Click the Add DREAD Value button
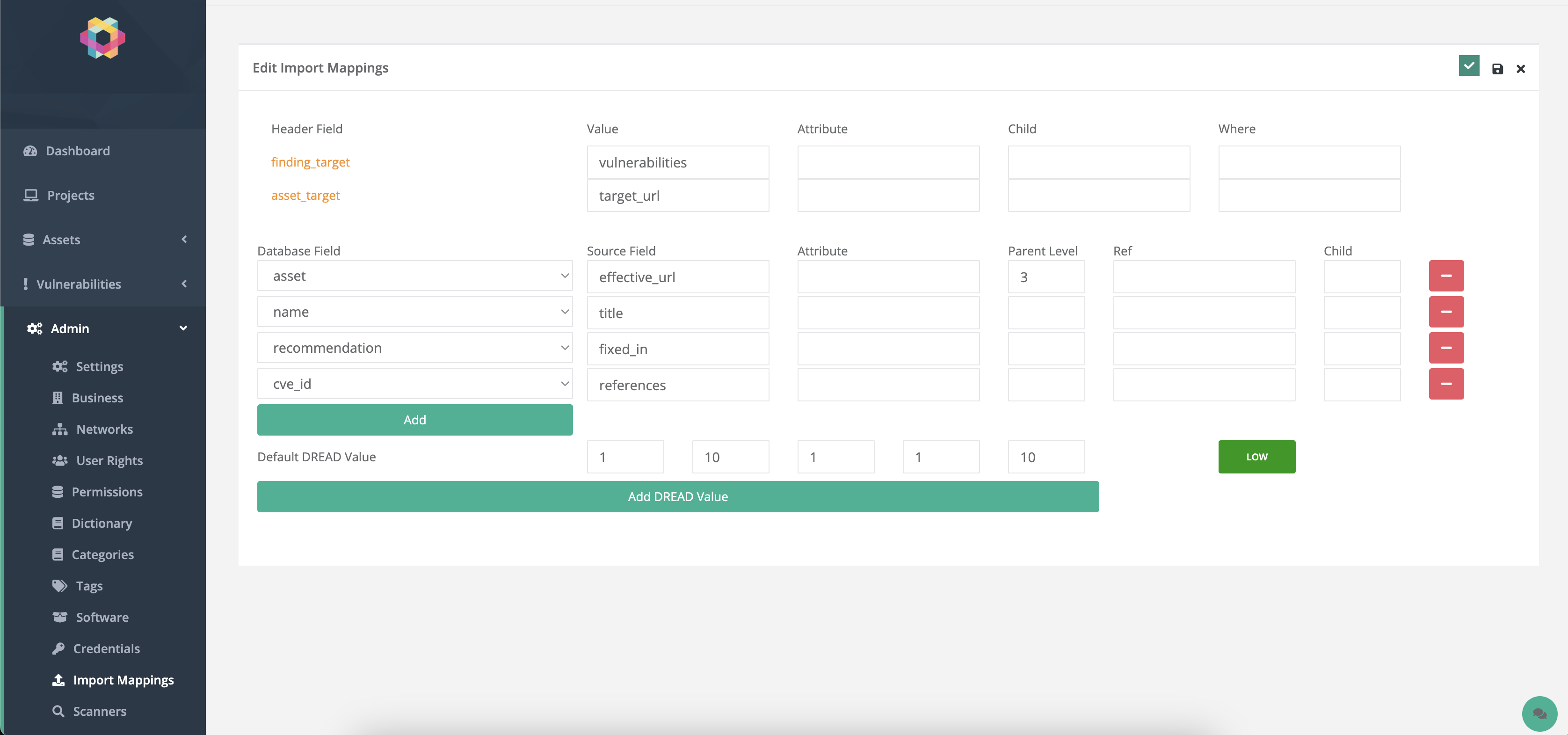 677,496
